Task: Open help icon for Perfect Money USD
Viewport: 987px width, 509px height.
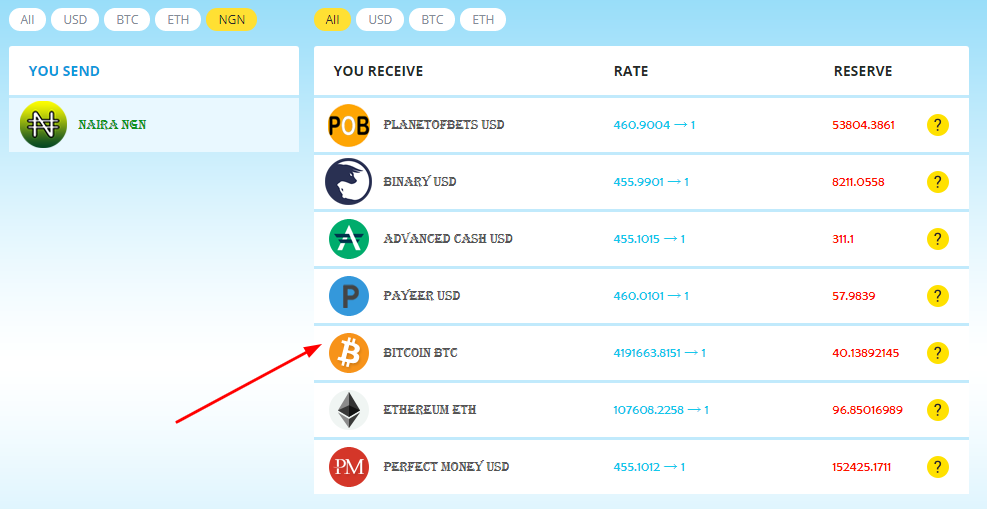Action: pyautogui.click(x=938, y=467)
